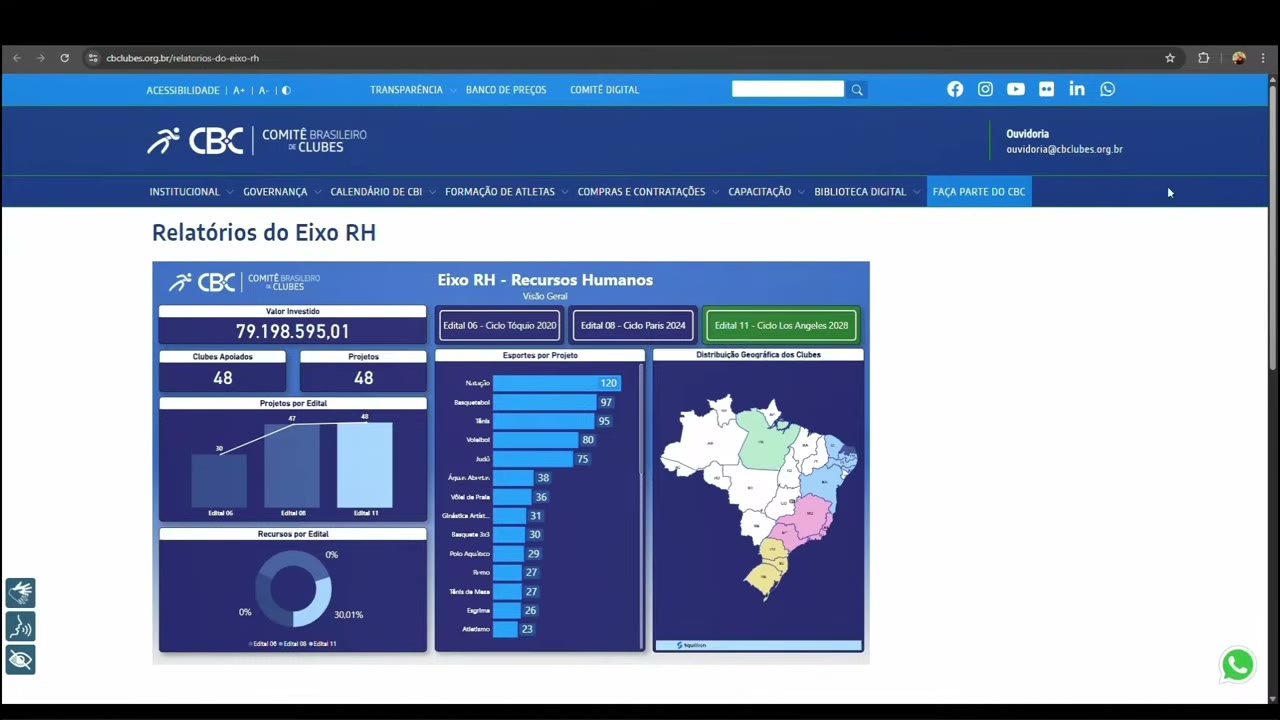Click the ouvidoria@cbclubes.org.br email link
The image size is (1280, 720).
pyautogui.click(x=1064, y=149)
